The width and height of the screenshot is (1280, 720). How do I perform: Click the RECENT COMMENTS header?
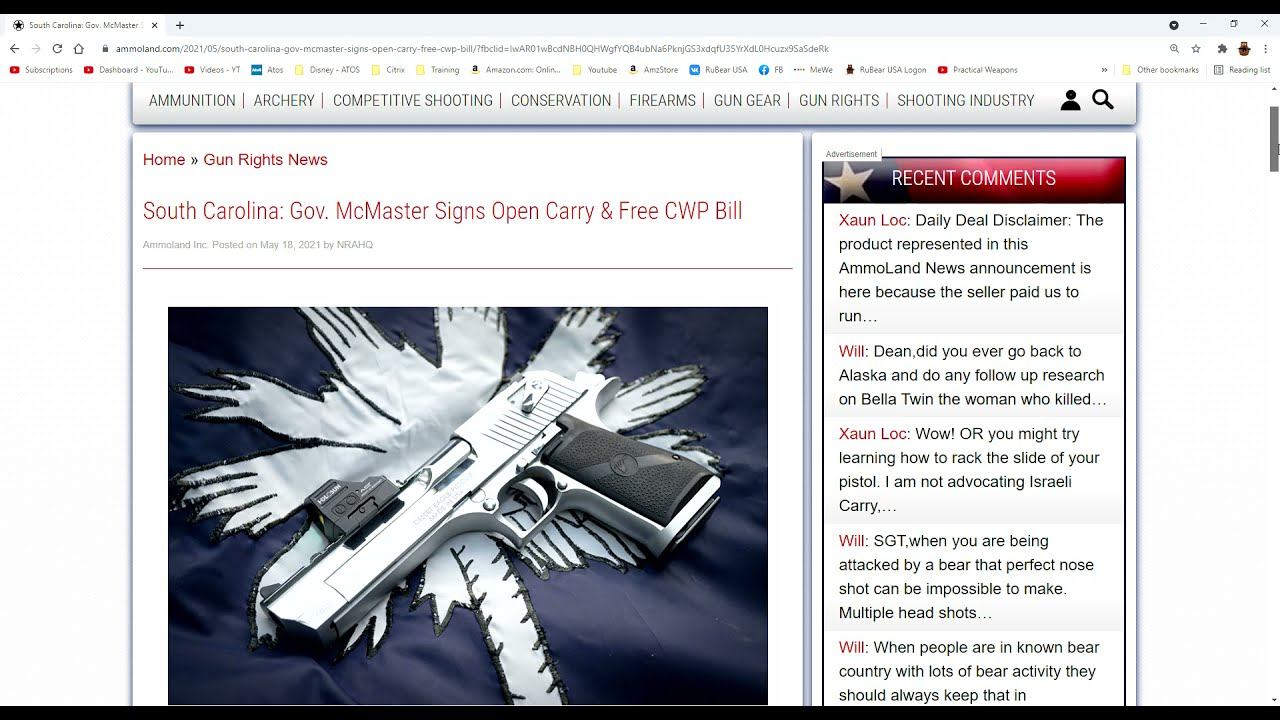point(974,179)
